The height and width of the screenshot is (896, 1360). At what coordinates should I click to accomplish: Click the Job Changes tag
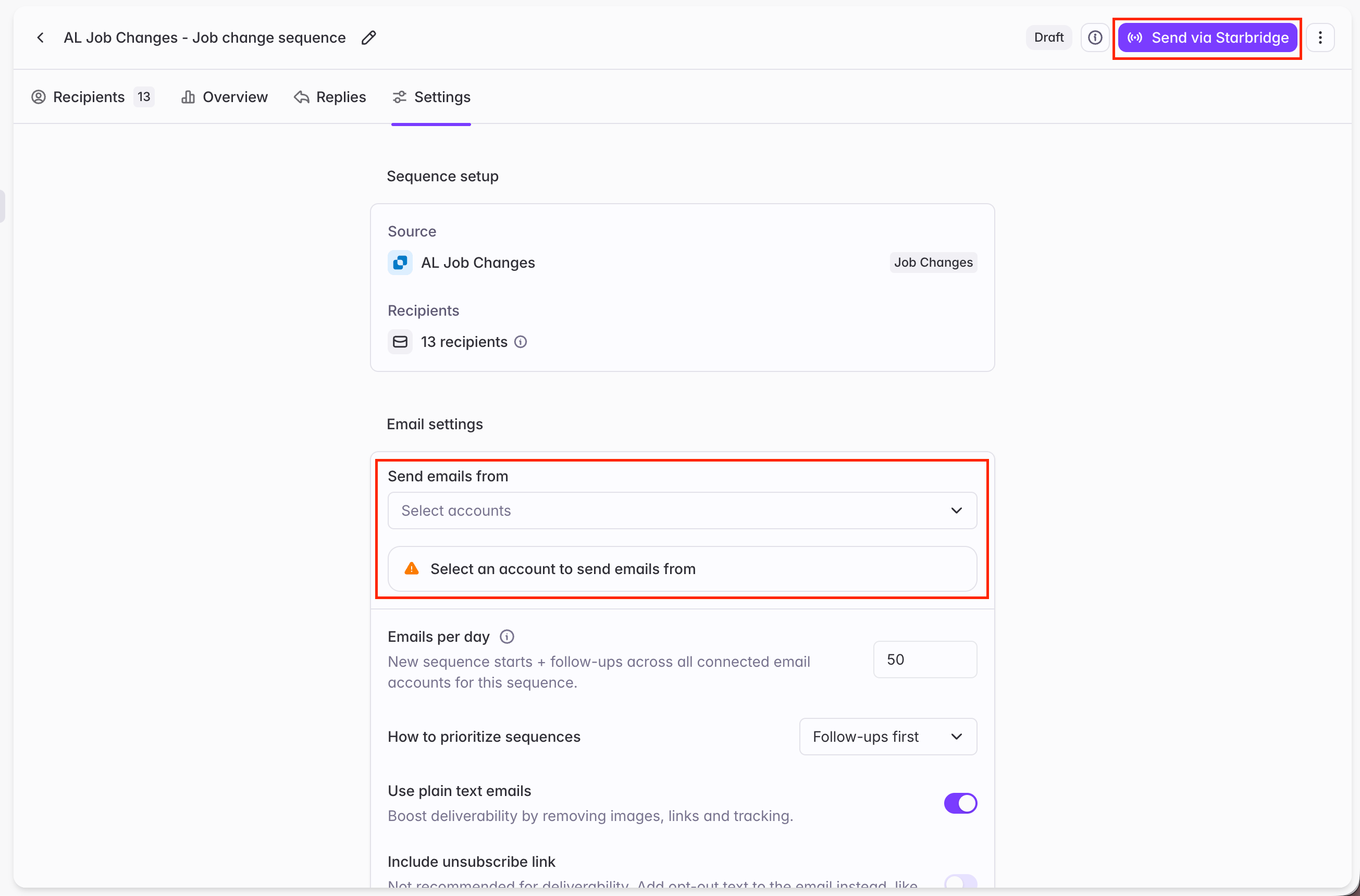pos(933,263)
